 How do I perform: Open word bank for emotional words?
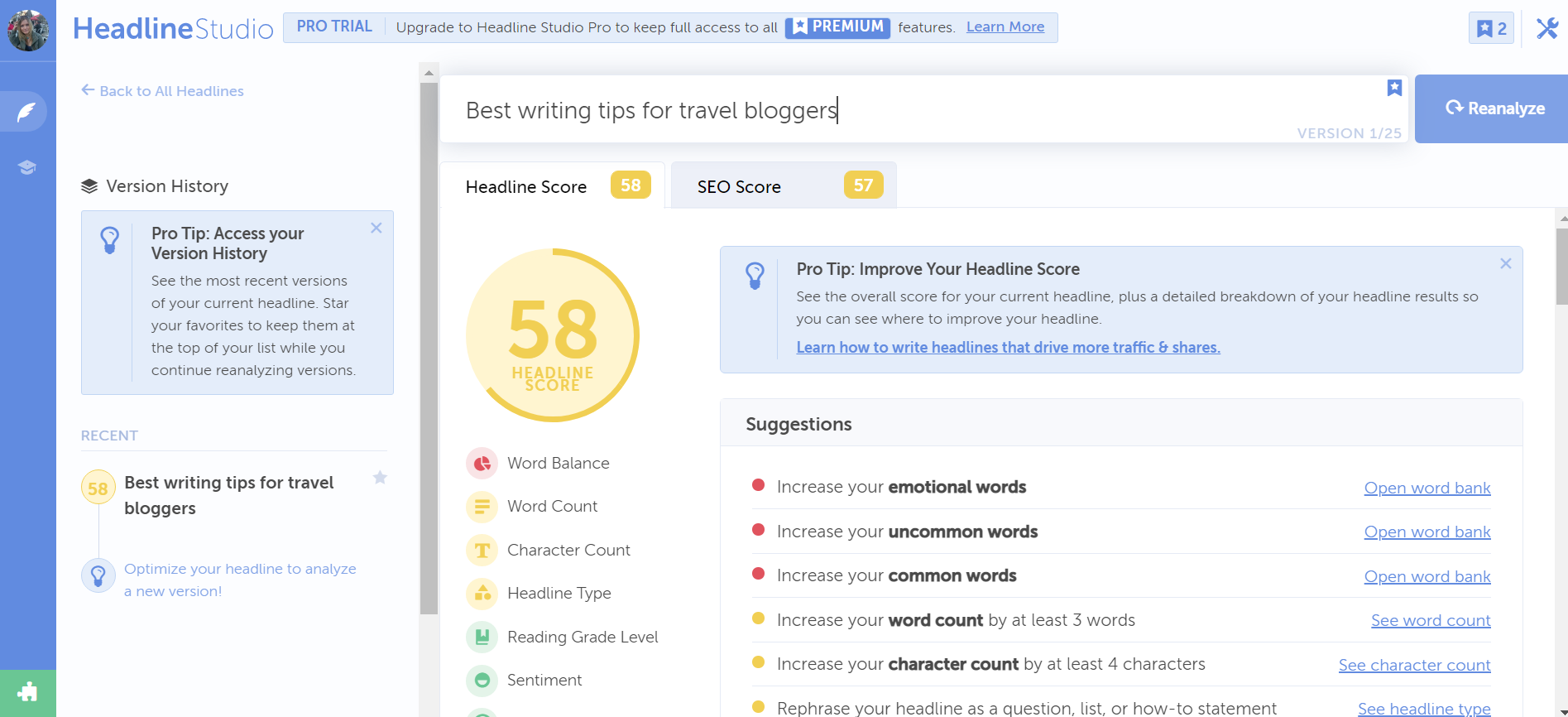coord(1427,488)
